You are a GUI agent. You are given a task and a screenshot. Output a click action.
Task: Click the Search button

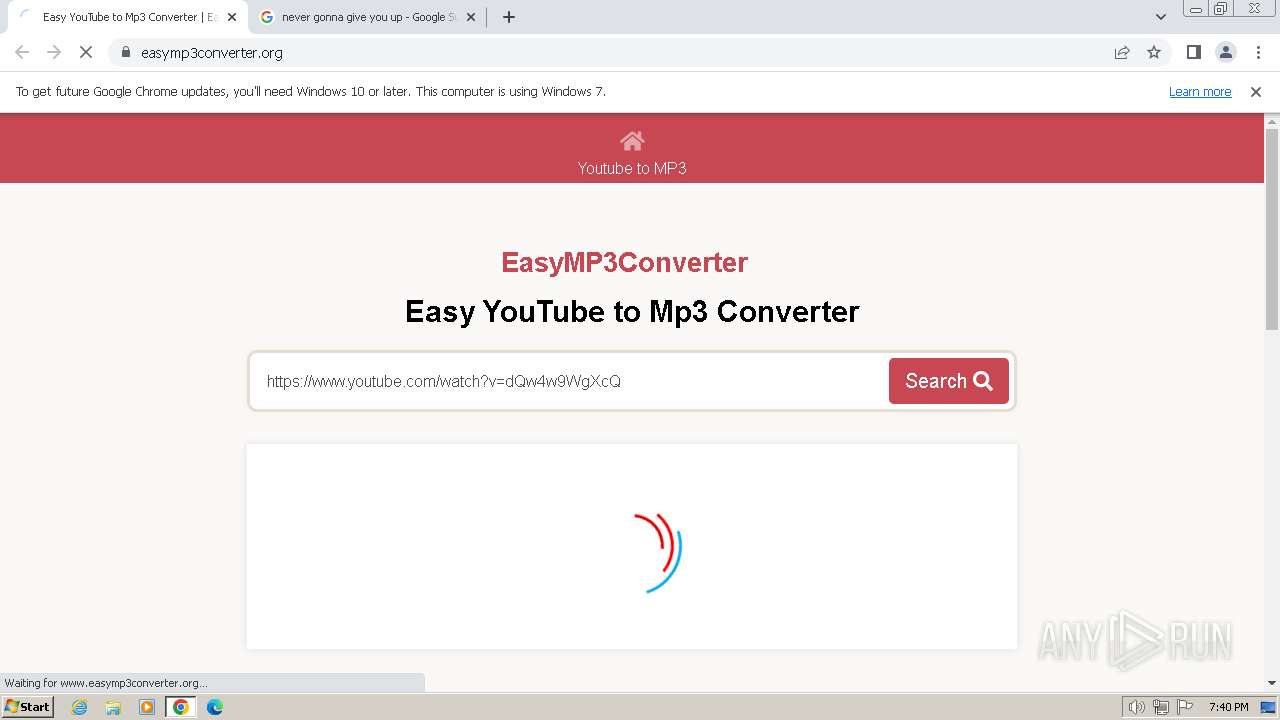click(x=948, y=381)
